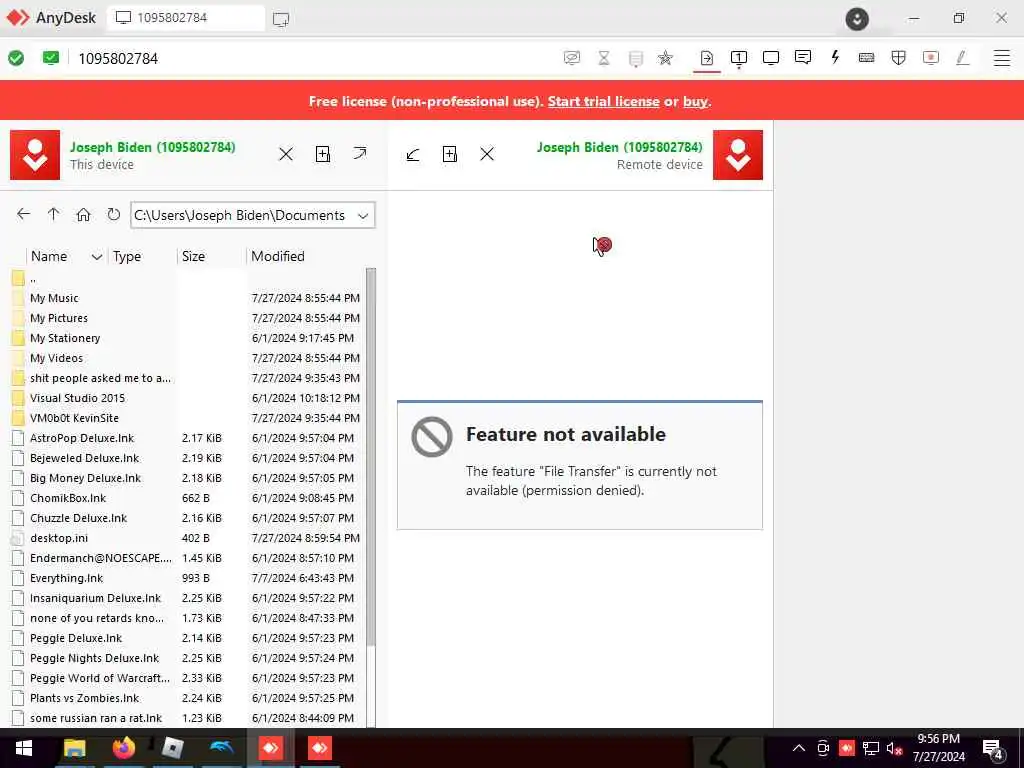The height and width of the screenshot is (768, 1024).
Task: Click the download arrow icon on Remote device
Action: (413, 155)
